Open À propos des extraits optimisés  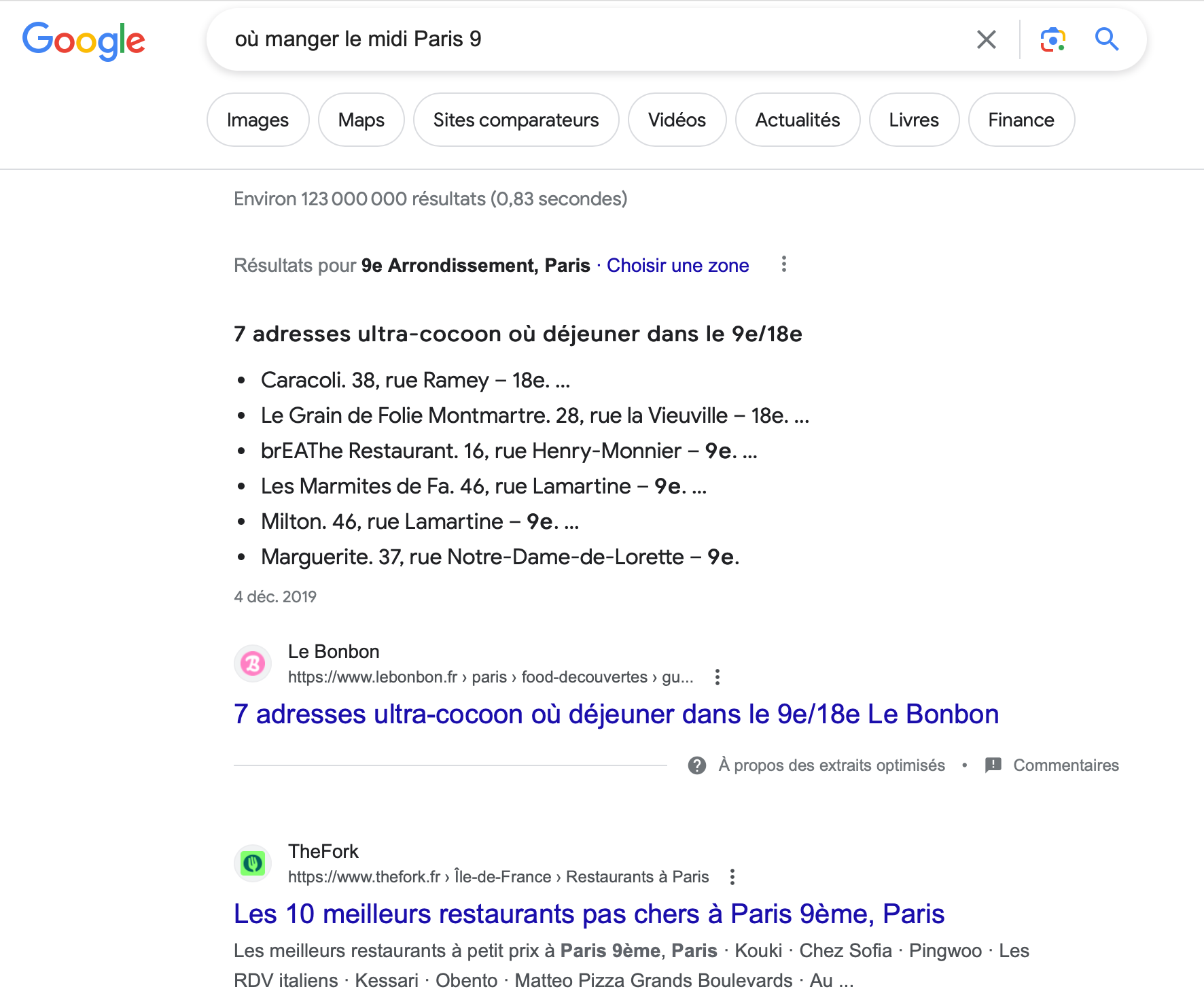[832, 765]
